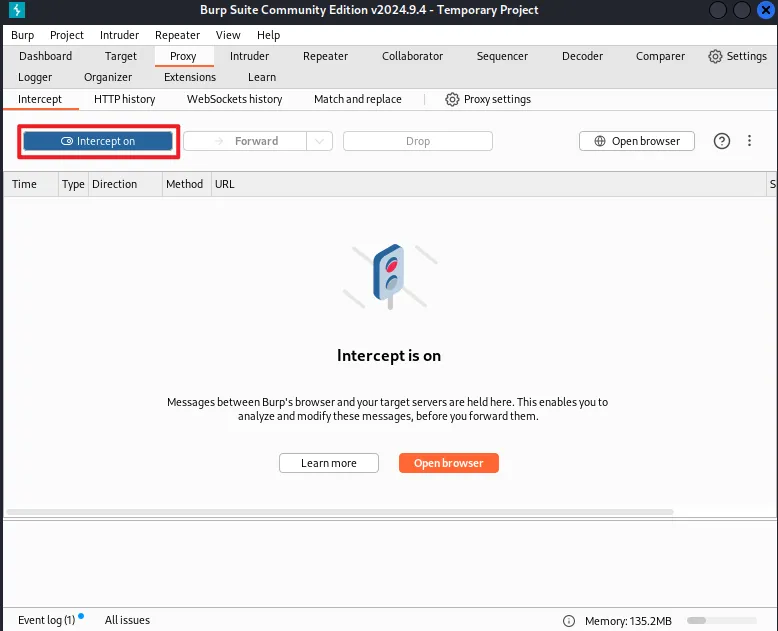Switch to the Decoder tab
The height and width of the screenshot is (631, 778).
pos(582,56)
